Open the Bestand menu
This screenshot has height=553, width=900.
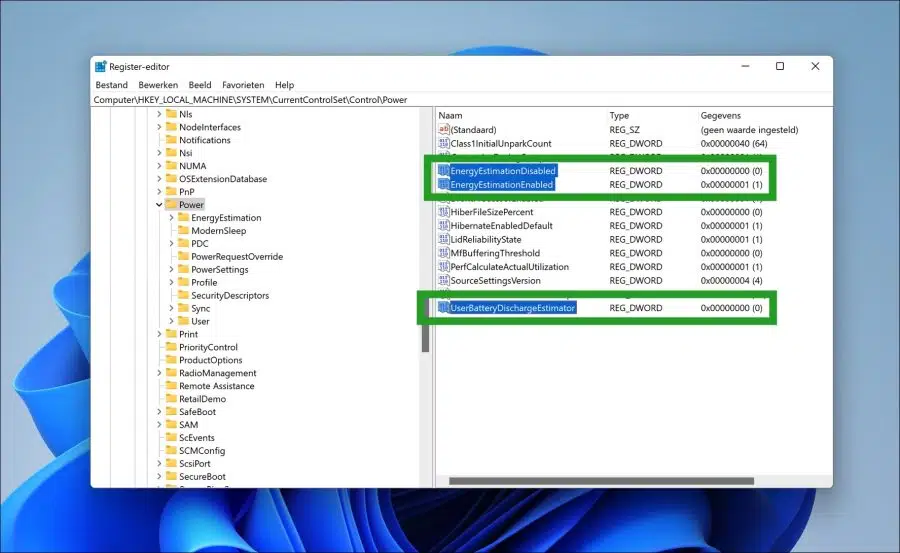pyautogui.click(x=111, y=85)
